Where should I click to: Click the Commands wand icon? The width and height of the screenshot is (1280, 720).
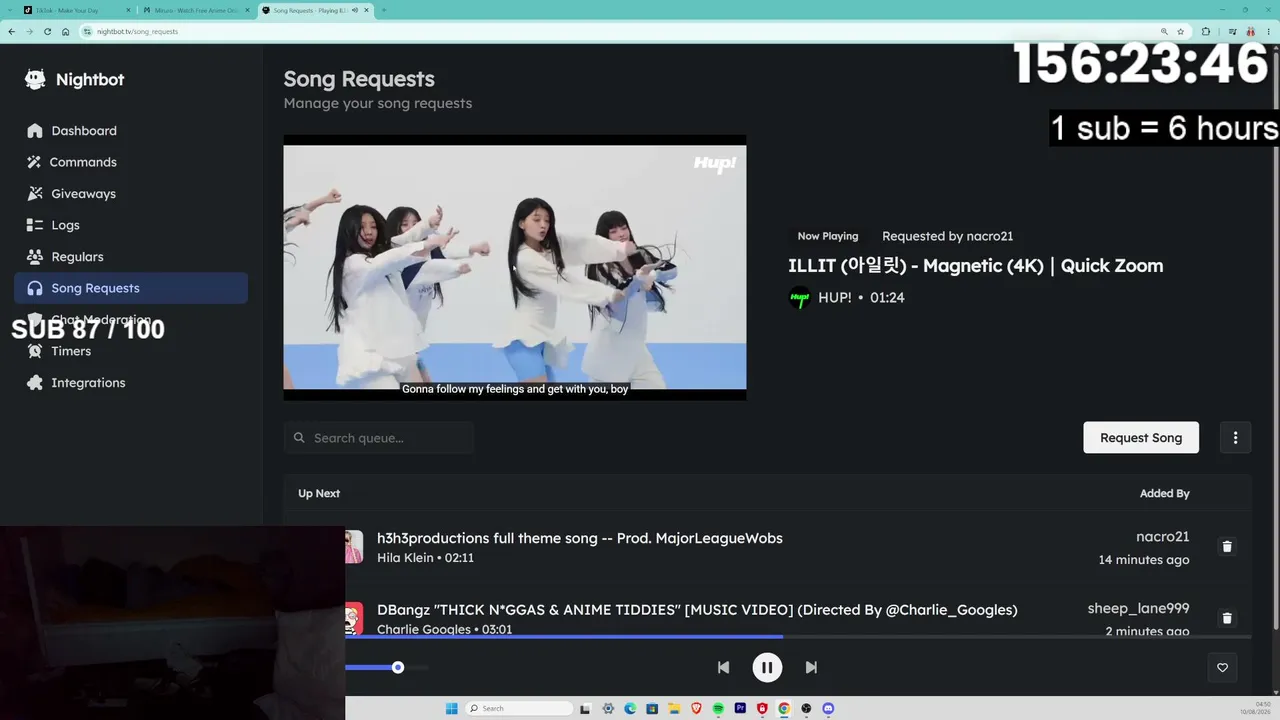pyautogui.click(x=35, y=162)
